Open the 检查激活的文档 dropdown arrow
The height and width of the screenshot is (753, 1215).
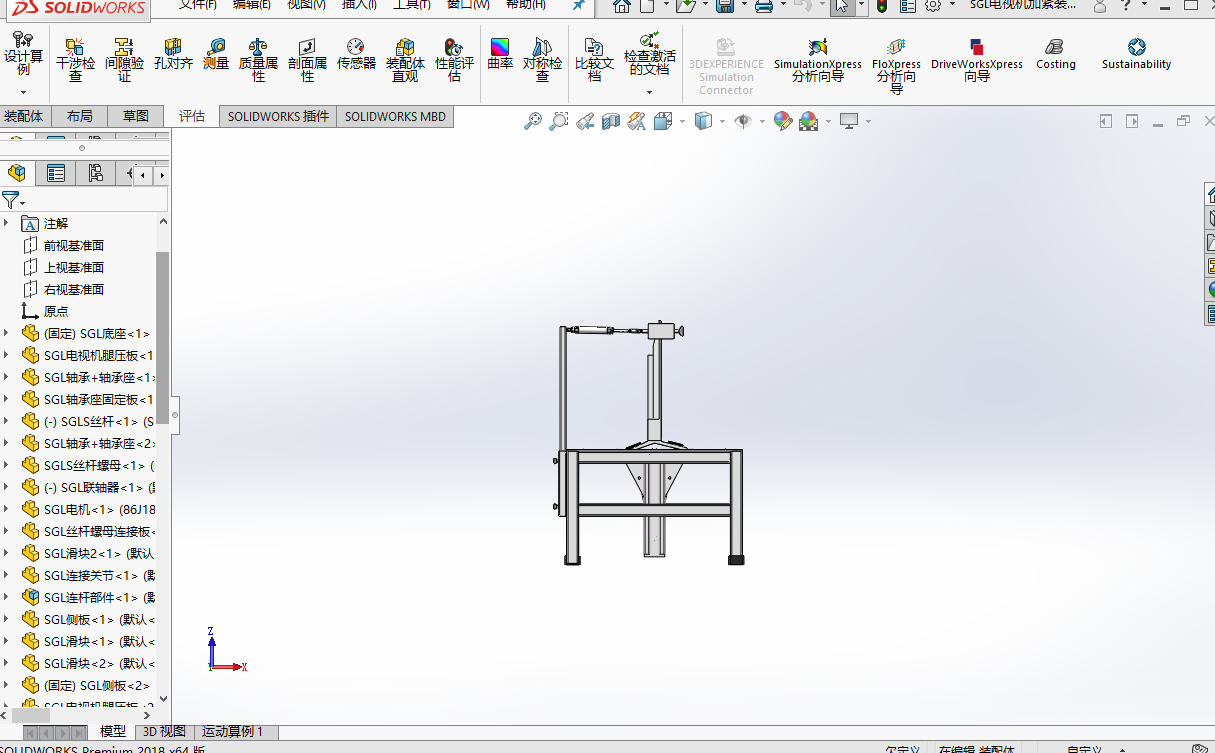649,92
